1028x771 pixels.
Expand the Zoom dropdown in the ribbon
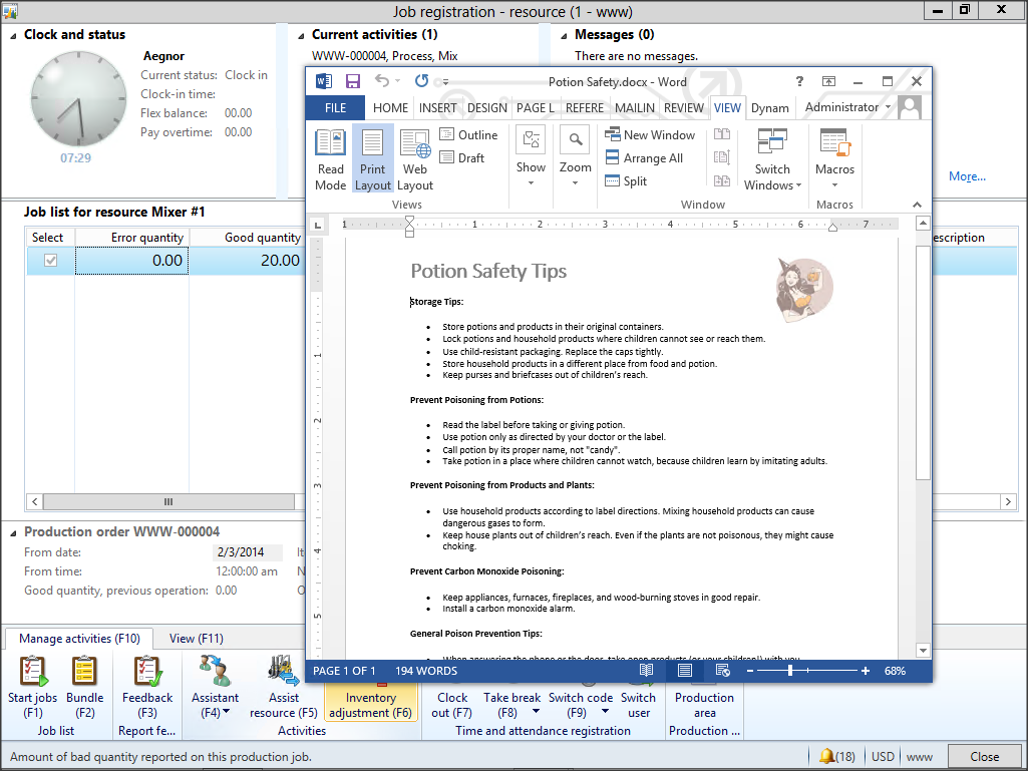[x=575, y=158]
